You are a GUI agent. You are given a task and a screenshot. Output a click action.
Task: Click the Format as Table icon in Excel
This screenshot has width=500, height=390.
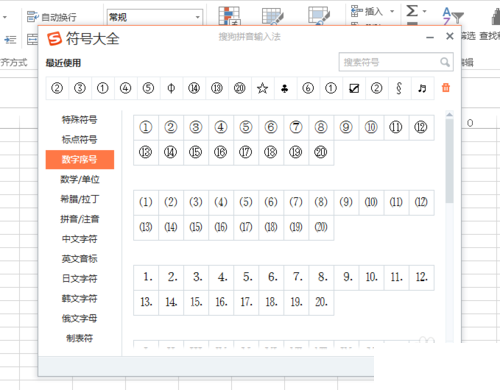273,16
